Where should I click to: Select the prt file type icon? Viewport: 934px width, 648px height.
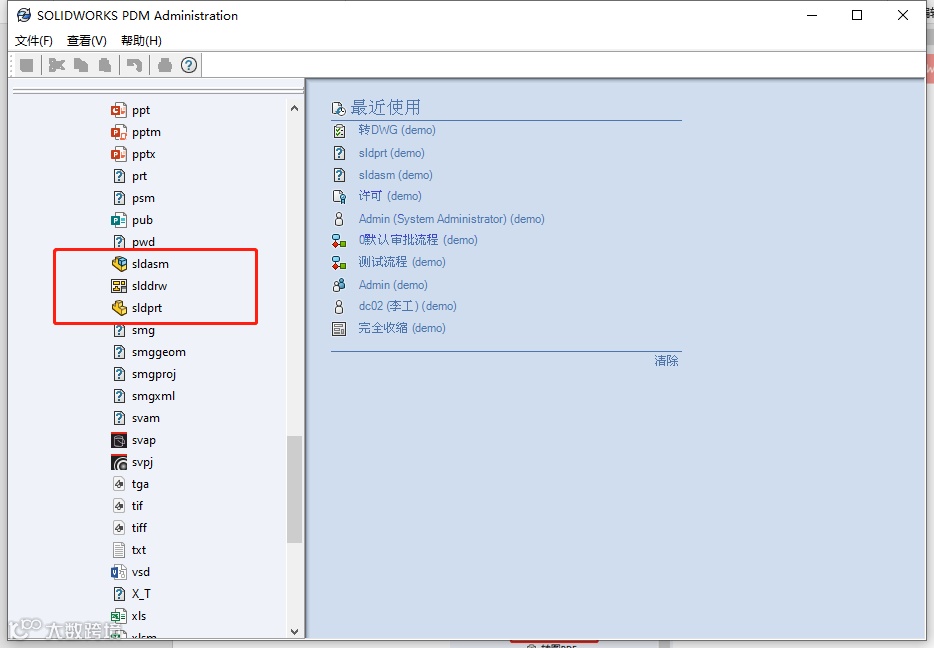click(119, 176)
